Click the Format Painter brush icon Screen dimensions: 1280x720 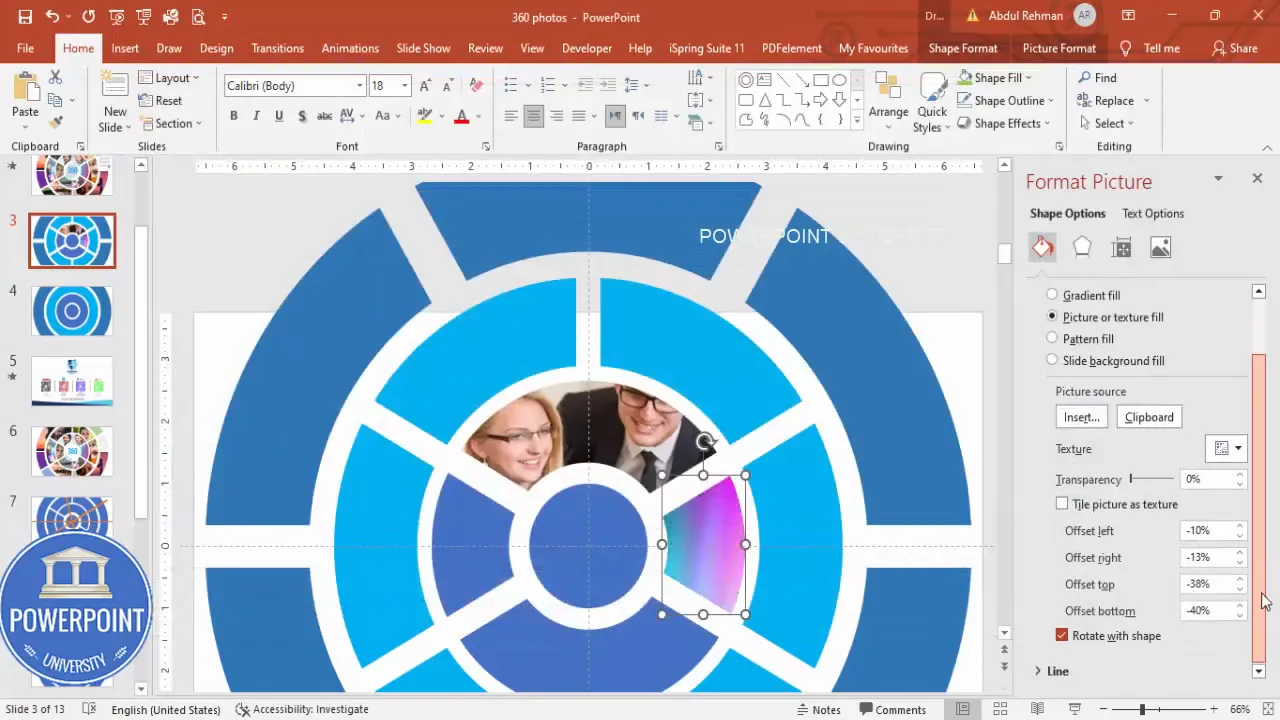click(55, 122)
